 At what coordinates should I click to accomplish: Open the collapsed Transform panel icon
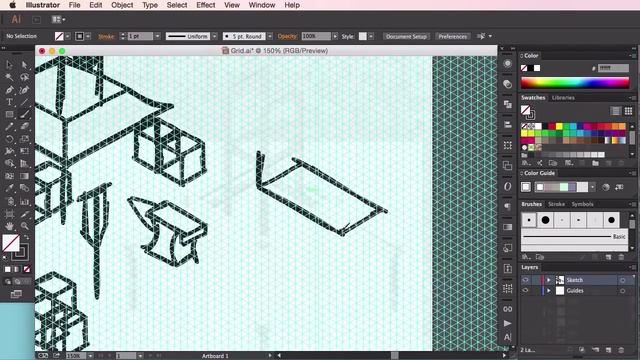point(507,145)
